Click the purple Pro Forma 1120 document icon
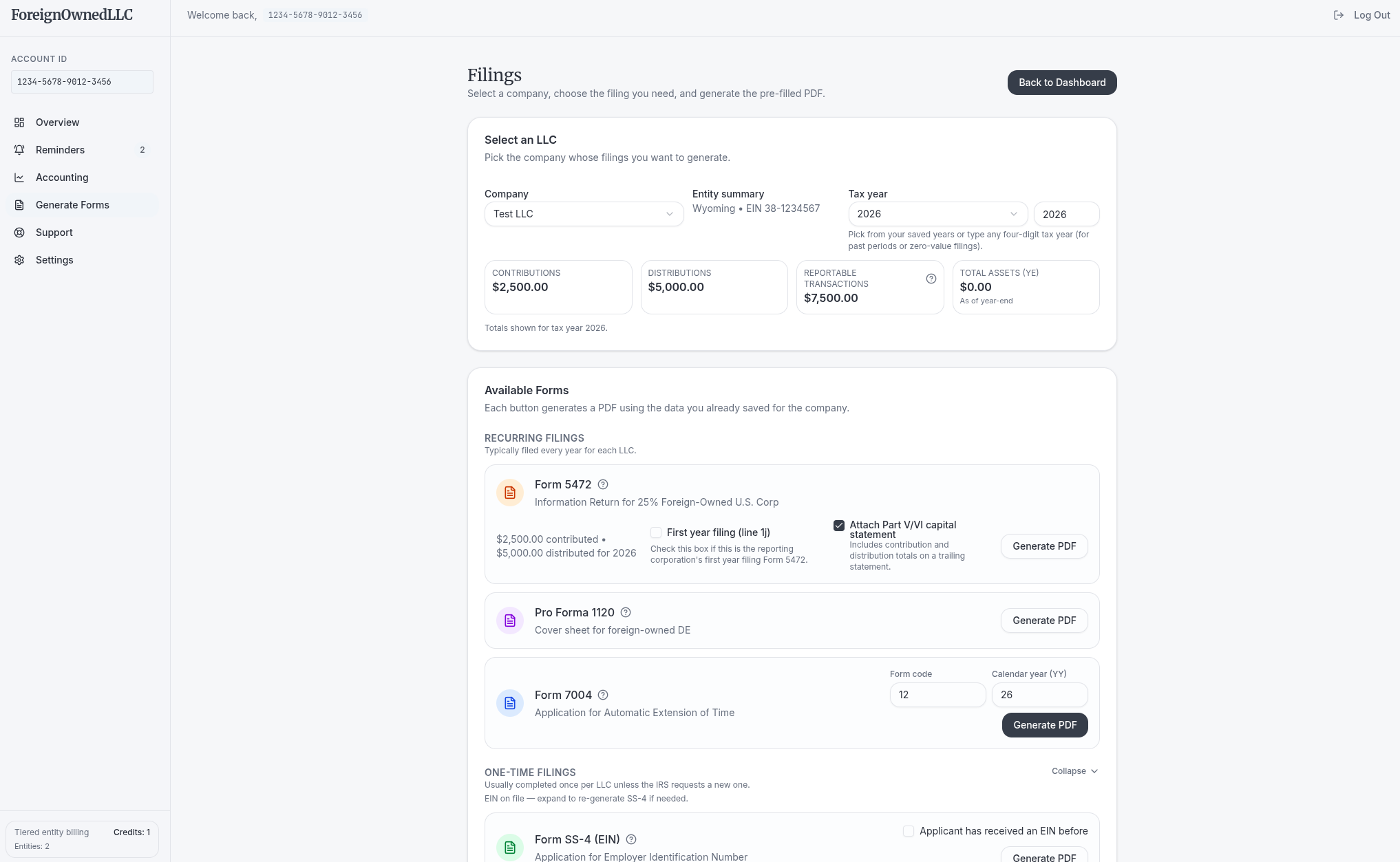1400x862 pixels. [x=510, y=620]
